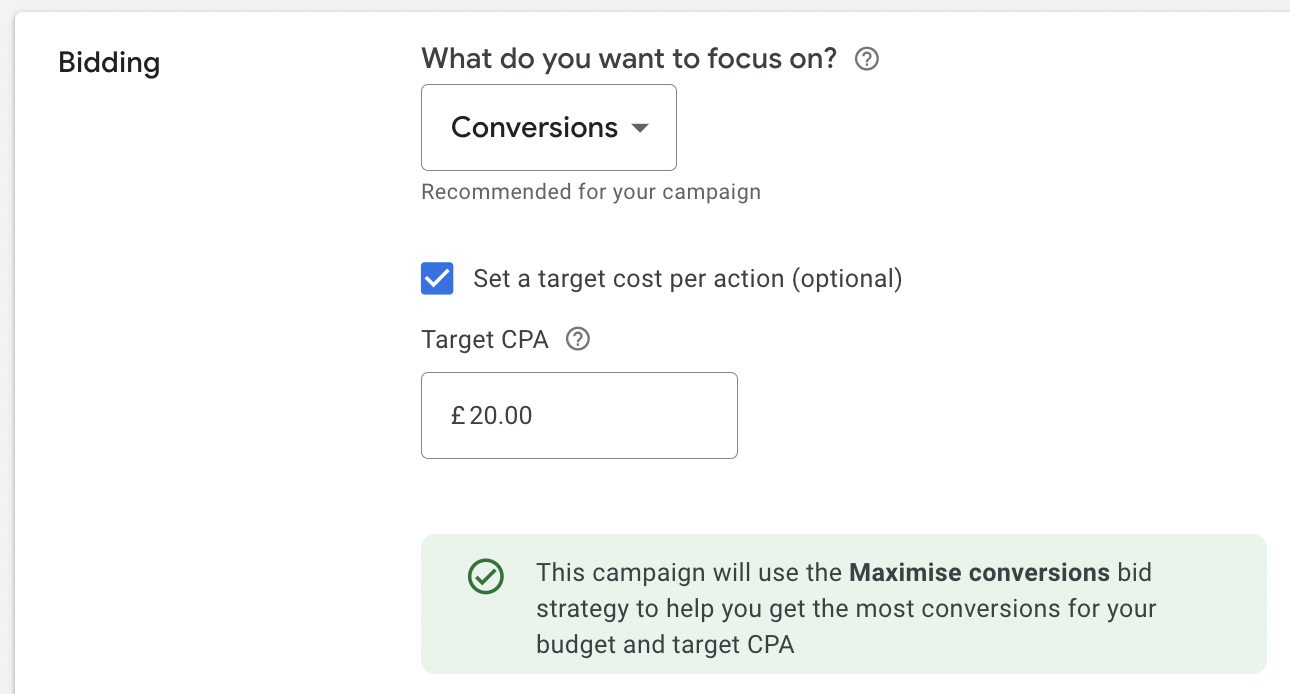
Task: Click 'budget and target CPA' banner line
Action: click(x=665, y=645)
